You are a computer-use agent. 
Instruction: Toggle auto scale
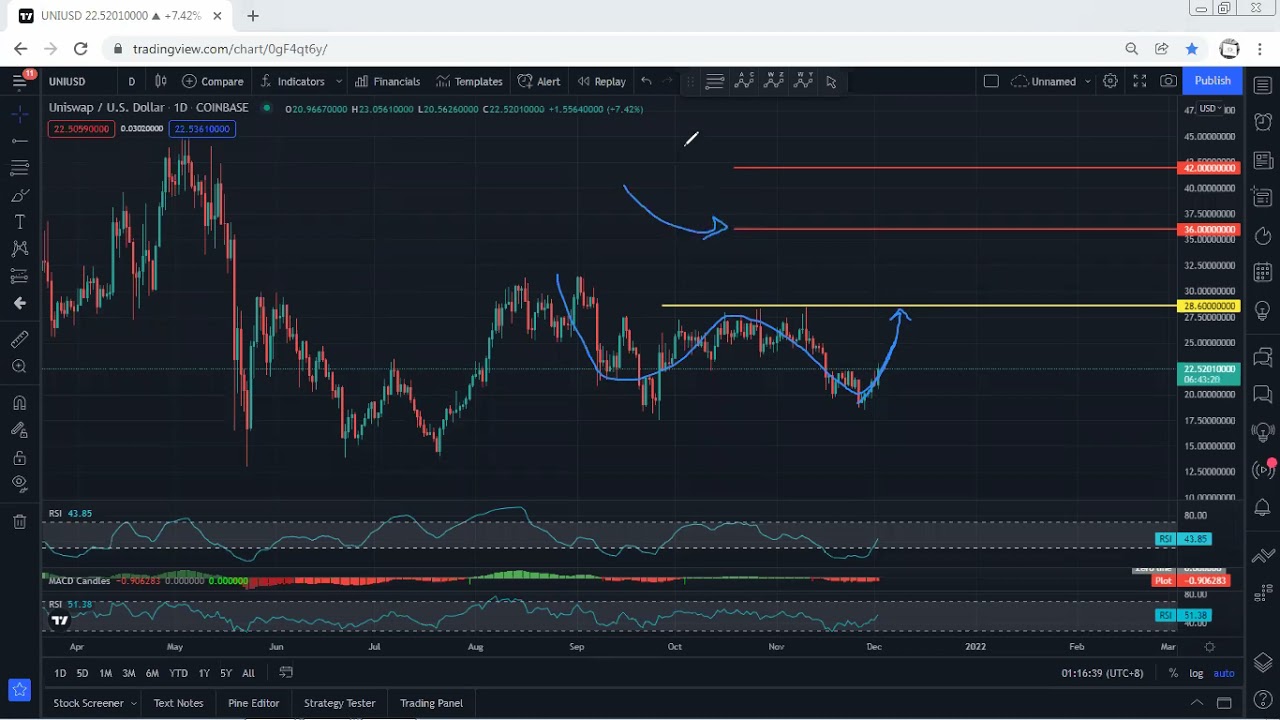point(1224,673)
